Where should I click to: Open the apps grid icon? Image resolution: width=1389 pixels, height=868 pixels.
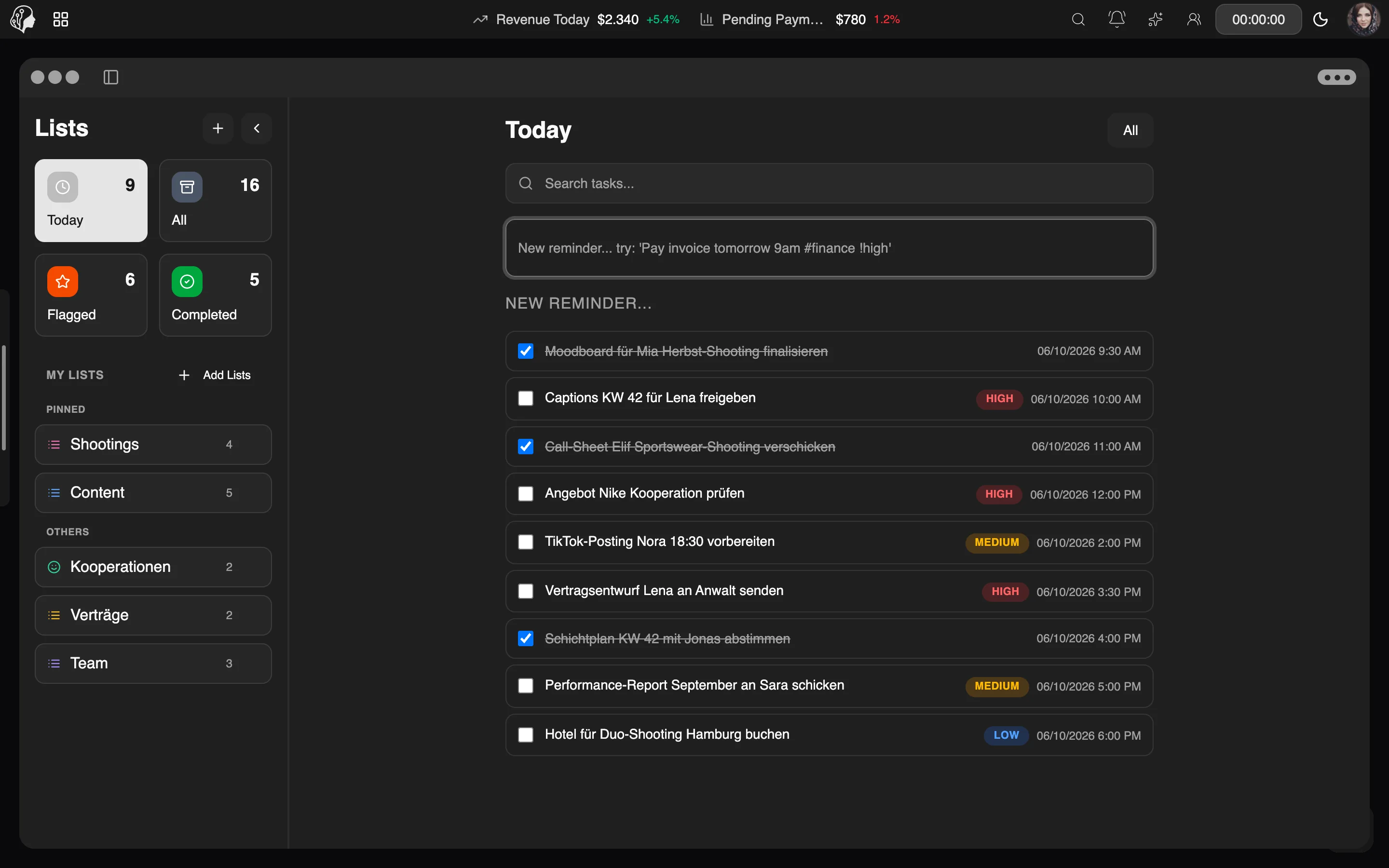(60, 19)
